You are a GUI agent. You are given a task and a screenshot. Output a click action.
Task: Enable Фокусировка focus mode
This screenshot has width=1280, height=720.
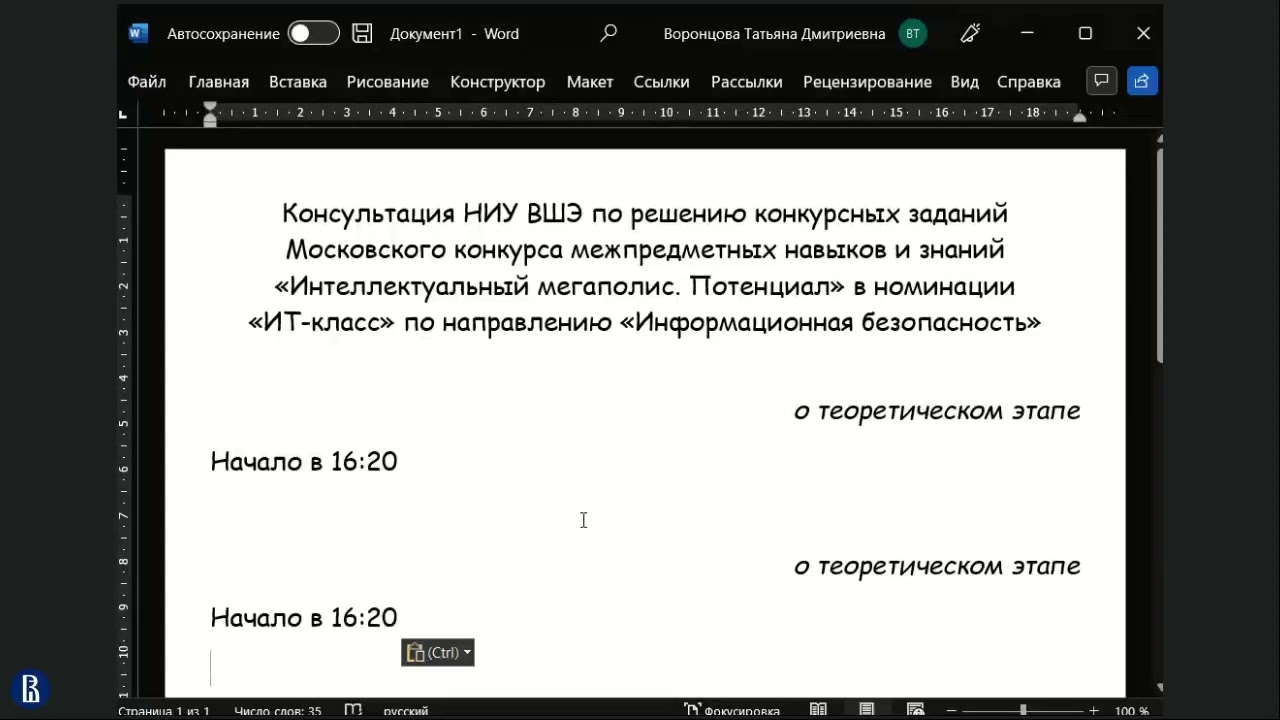(x=732, y=711)
